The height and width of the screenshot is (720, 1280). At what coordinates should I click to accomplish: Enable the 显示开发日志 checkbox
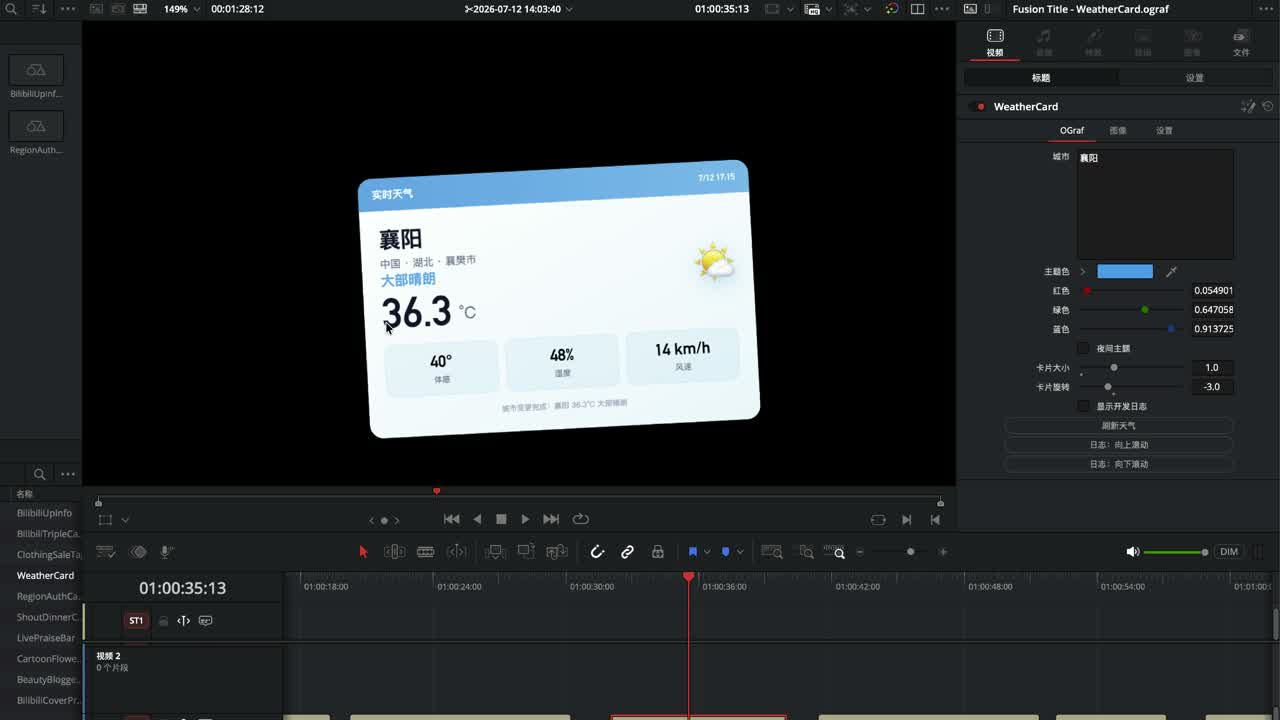point(1083,406)
